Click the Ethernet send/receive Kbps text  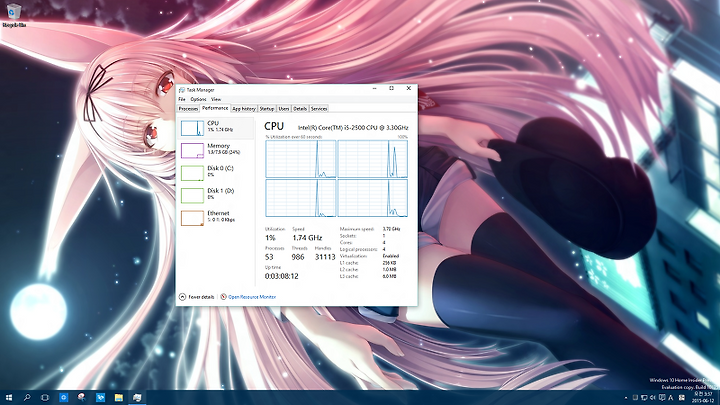click(x=221, y=220)
